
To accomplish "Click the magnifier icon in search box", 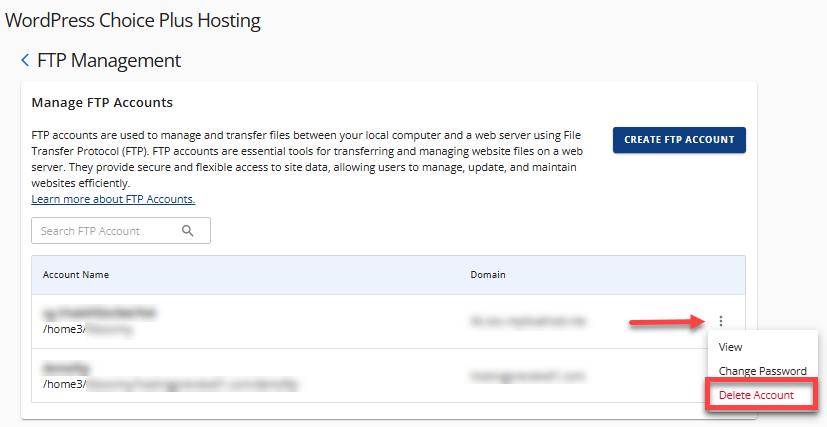I will point(187,231).
